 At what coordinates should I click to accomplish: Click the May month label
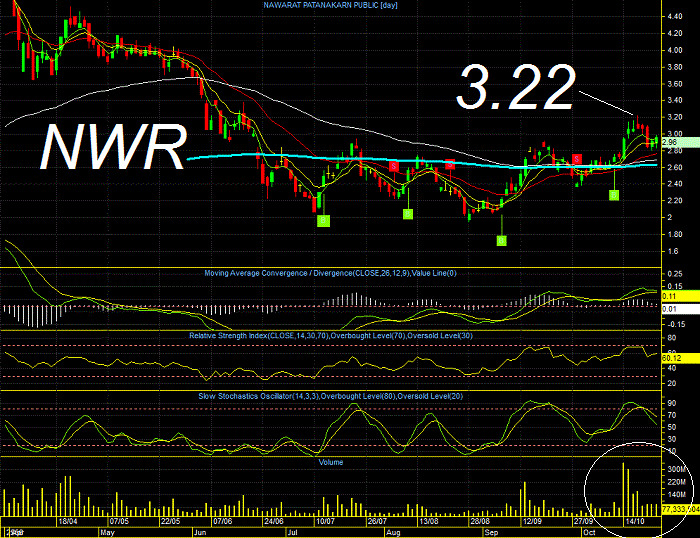point(107,533)
